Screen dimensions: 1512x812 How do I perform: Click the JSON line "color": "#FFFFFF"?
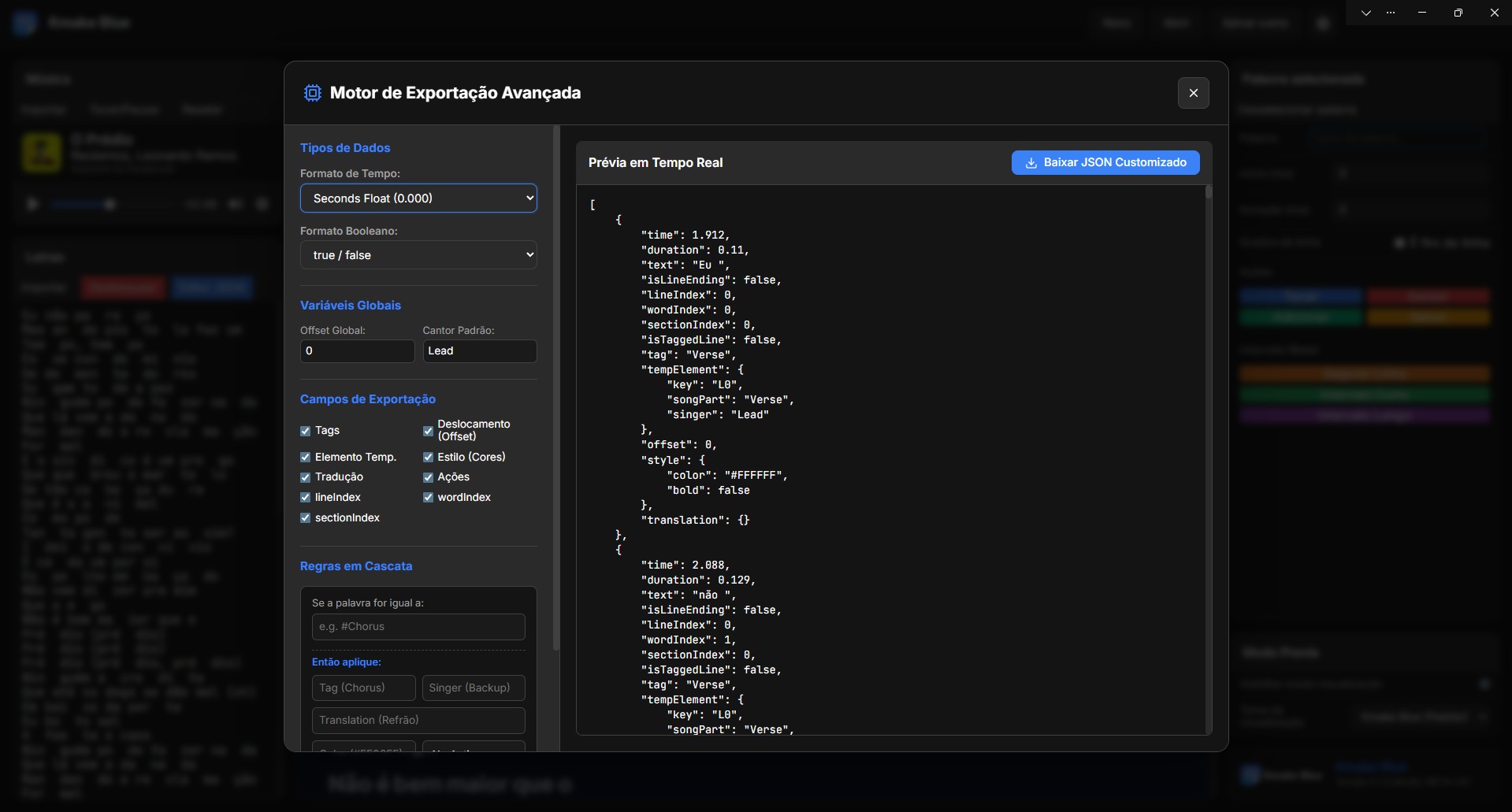pos(727,475)
